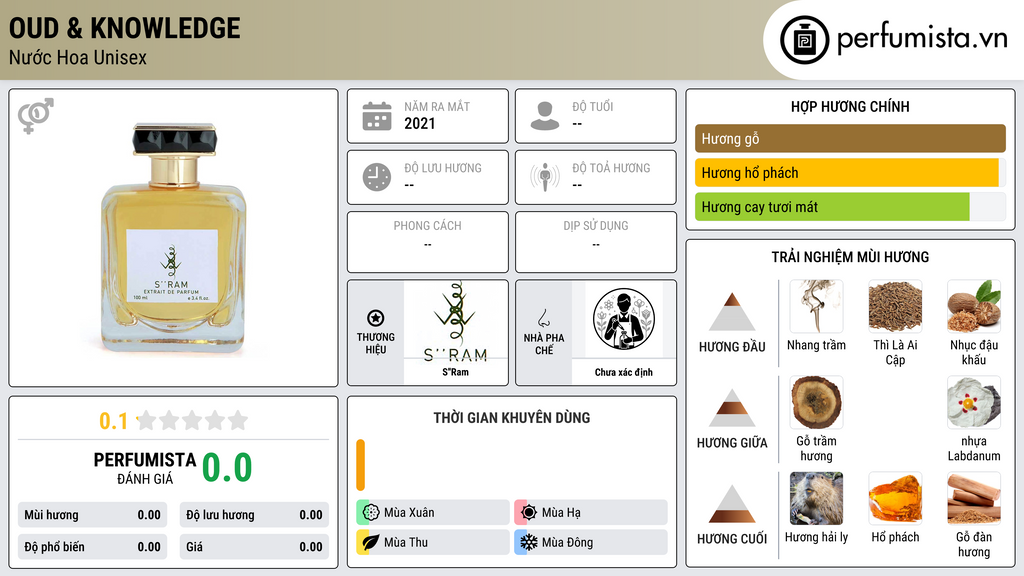Click the green 0.0 Perfumista score

click(227, 468)
